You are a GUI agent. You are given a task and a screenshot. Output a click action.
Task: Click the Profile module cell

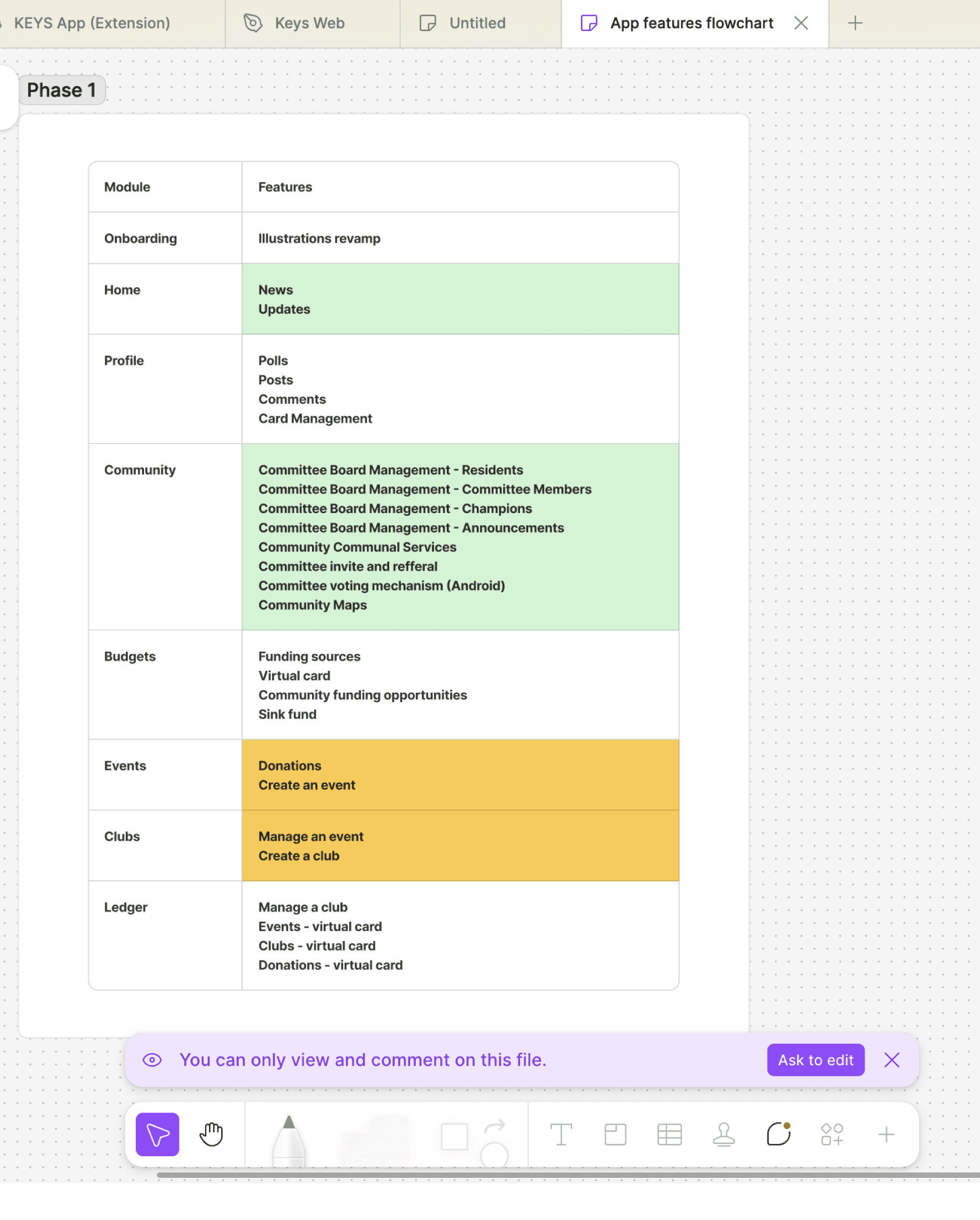pos(165,389)
